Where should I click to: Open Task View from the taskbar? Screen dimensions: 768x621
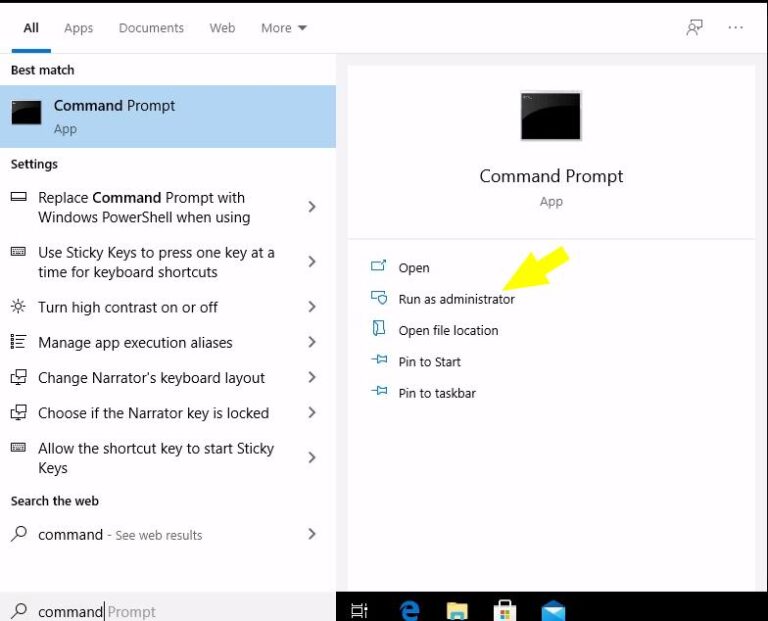(x=359, y=611)
